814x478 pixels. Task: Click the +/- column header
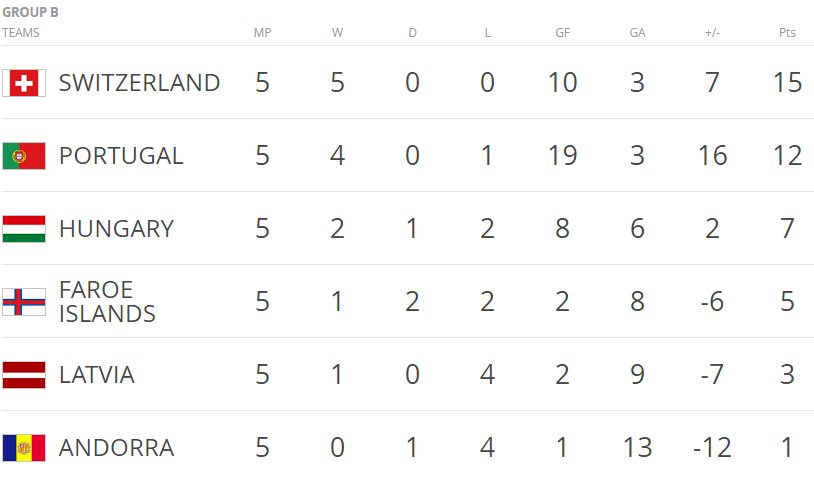(712, 33)
